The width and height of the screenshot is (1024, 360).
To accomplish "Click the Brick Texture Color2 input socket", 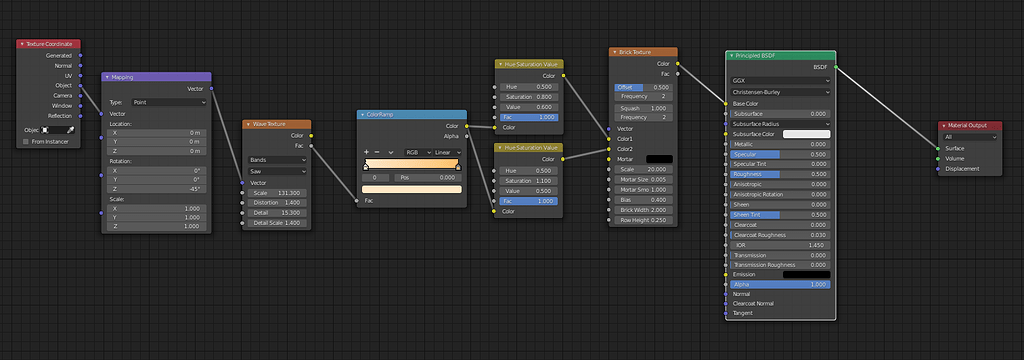I will pos(609,149).
